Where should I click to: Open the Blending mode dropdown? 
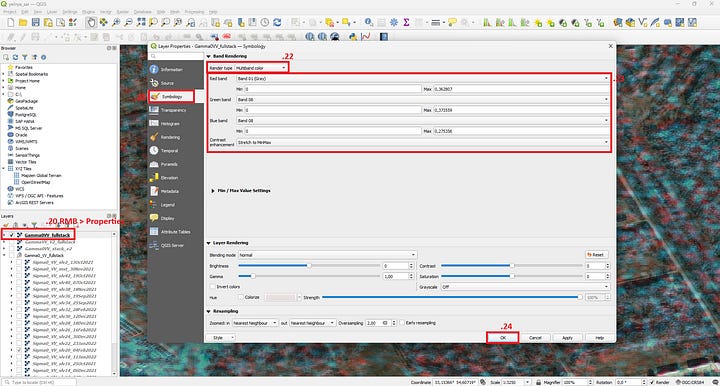coord(326,255)
